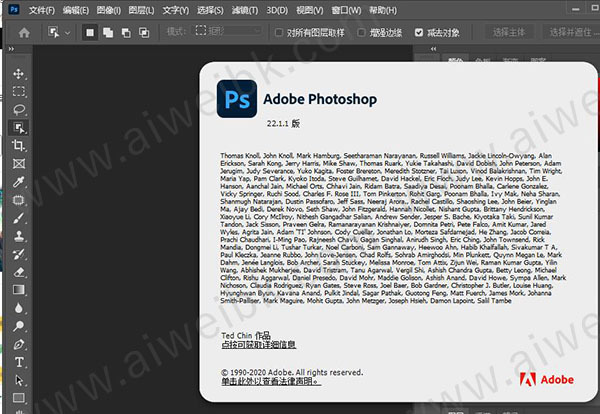This screenshot has width=600, height=414.
Task: Click the New Selection mode icon
Action: pos(90,33)
